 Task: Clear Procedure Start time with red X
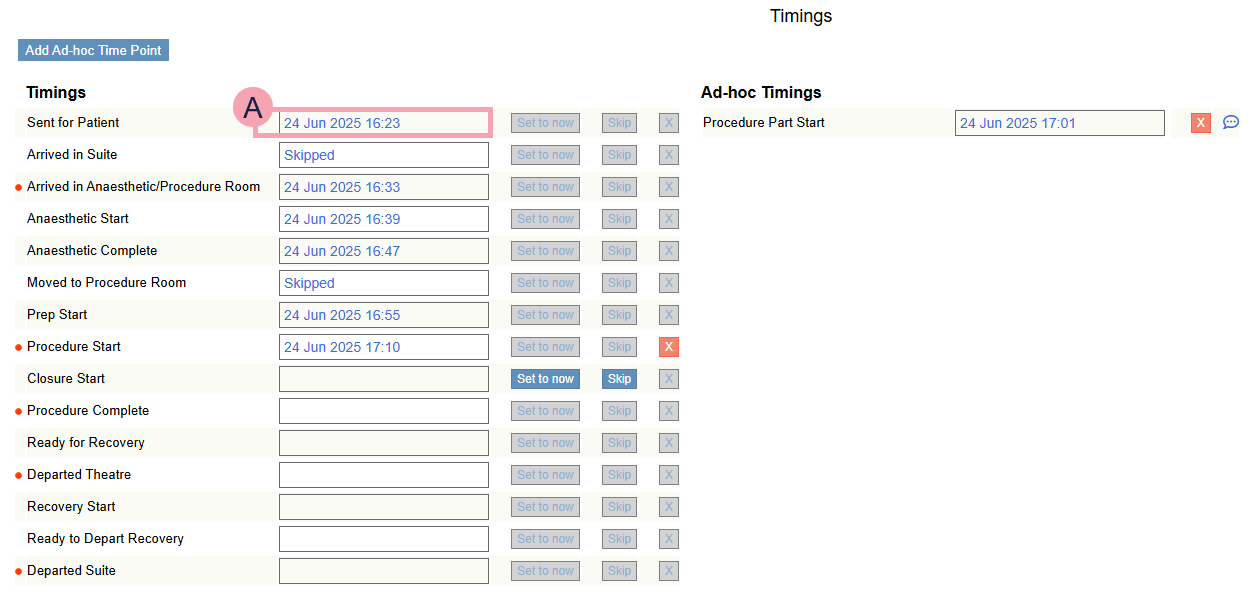tap(669, 347)
